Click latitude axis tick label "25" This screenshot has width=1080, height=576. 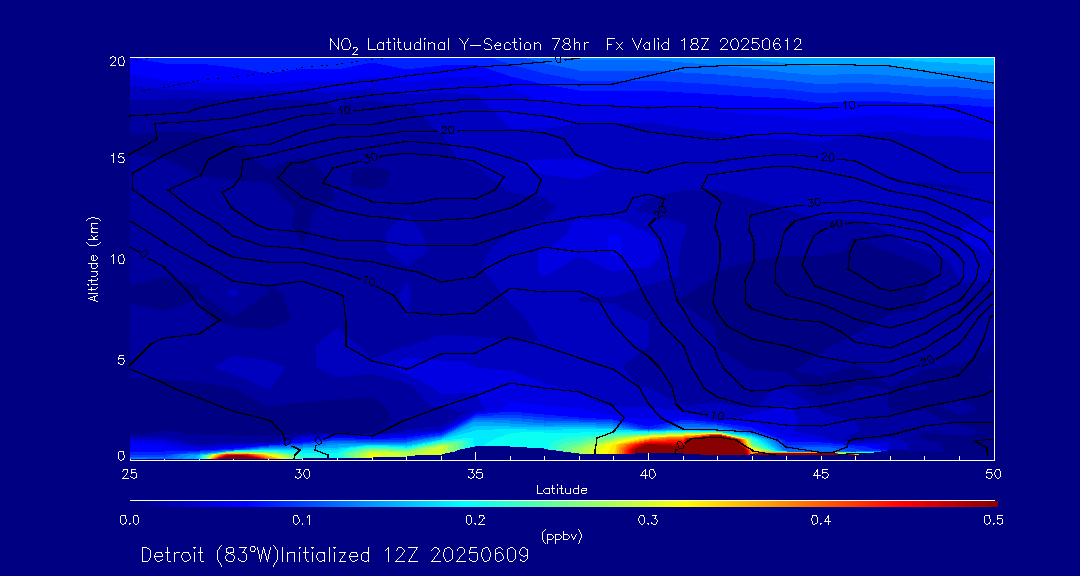(129, 474)
